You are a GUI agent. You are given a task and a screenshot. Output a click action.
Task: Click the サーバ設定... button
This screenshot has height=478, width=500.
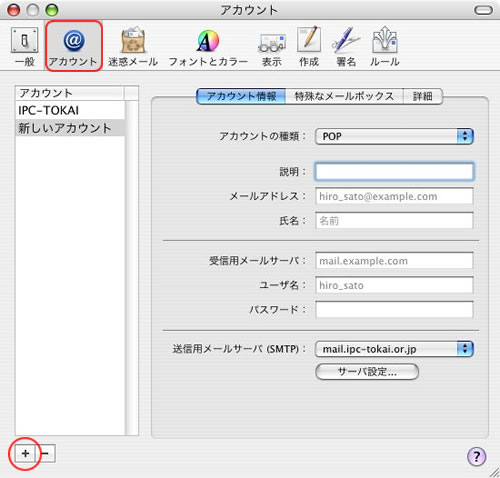tap(367, 371)
